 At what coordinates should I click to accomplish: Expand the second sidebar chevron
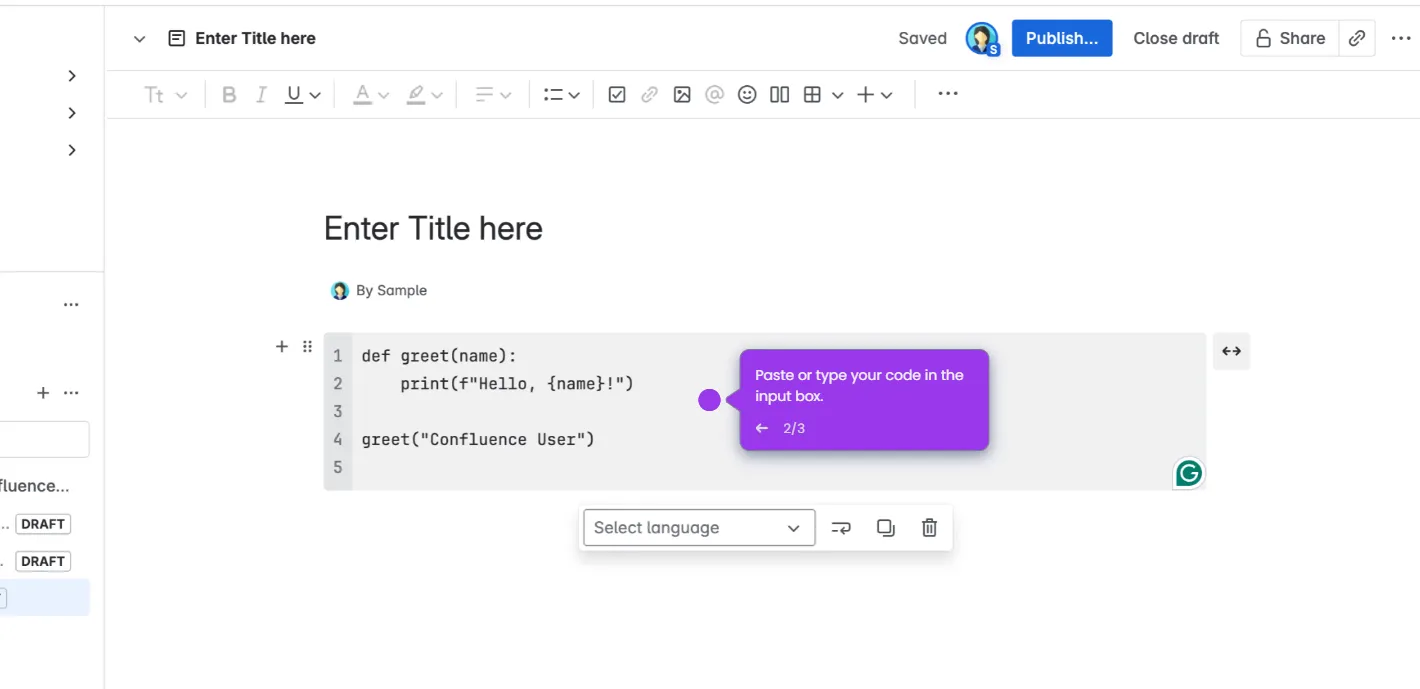72,113
